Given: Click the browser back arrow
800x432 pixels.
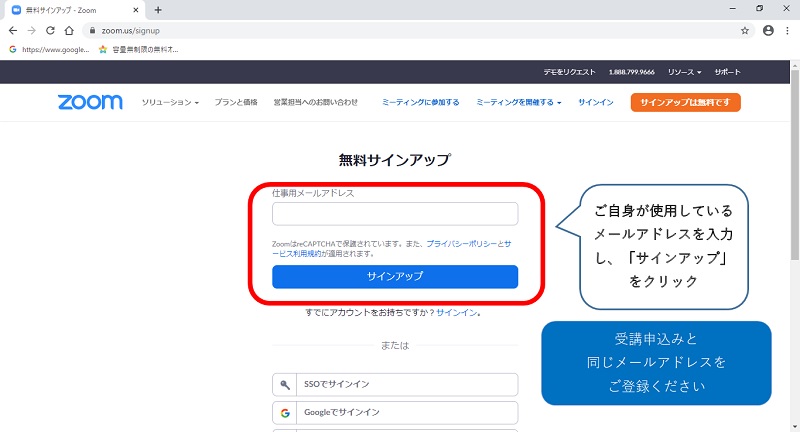Looking at the screenshot, I should [x=13, y=31].
